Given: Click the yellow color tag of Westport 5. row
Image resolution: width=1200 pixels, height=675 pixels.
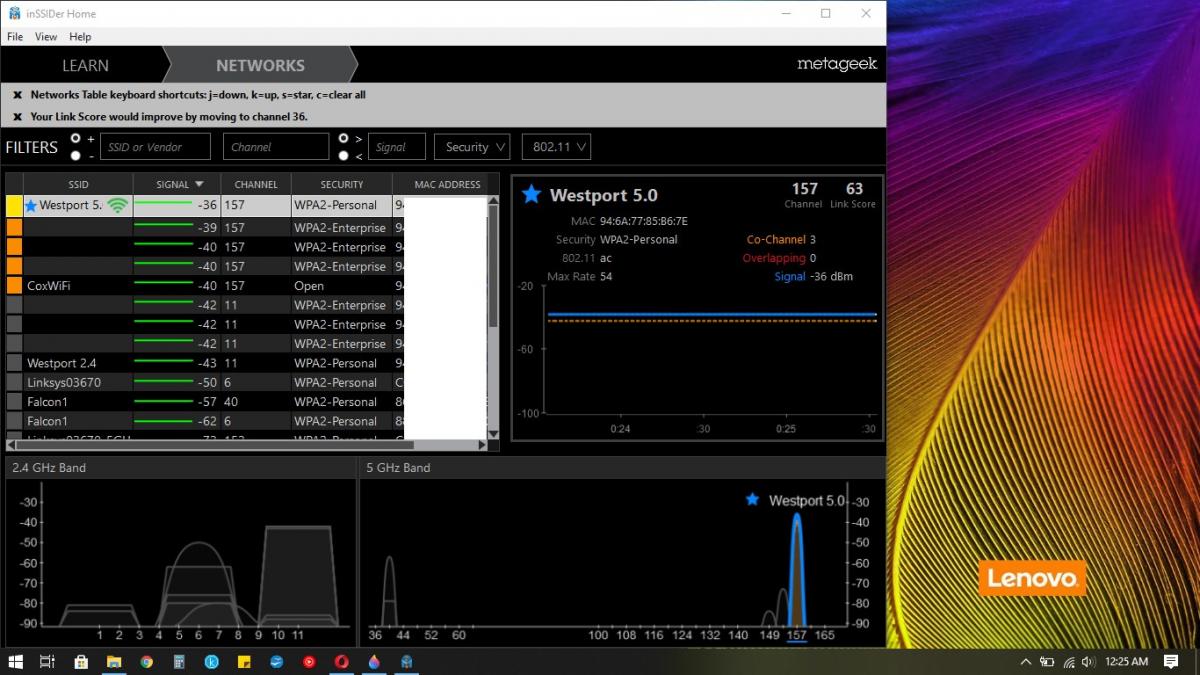Looking at the screenshot, I should tap(14, 206).
